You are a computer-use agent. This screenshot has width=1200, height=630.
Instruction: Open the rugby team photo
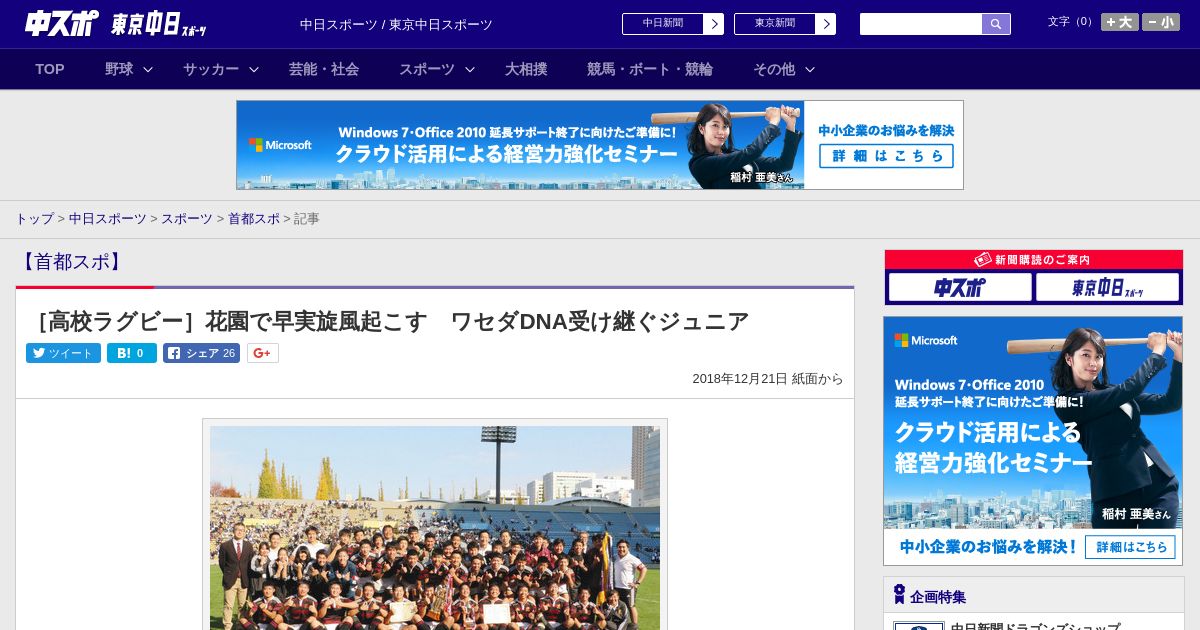click(x=435, y=527)
